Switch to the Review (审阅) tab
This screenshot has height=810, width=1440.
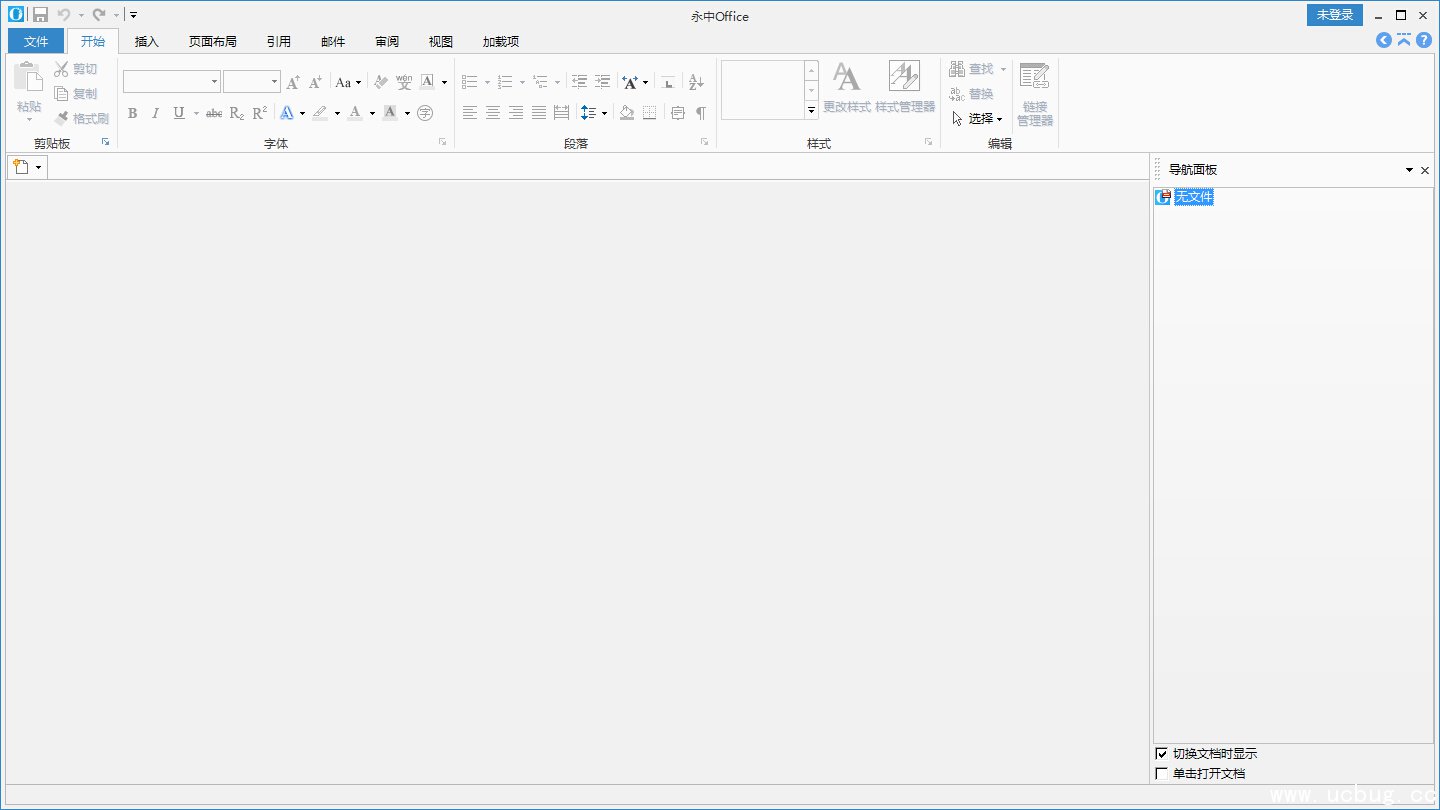pyautogui.click(x=387, y=41)
